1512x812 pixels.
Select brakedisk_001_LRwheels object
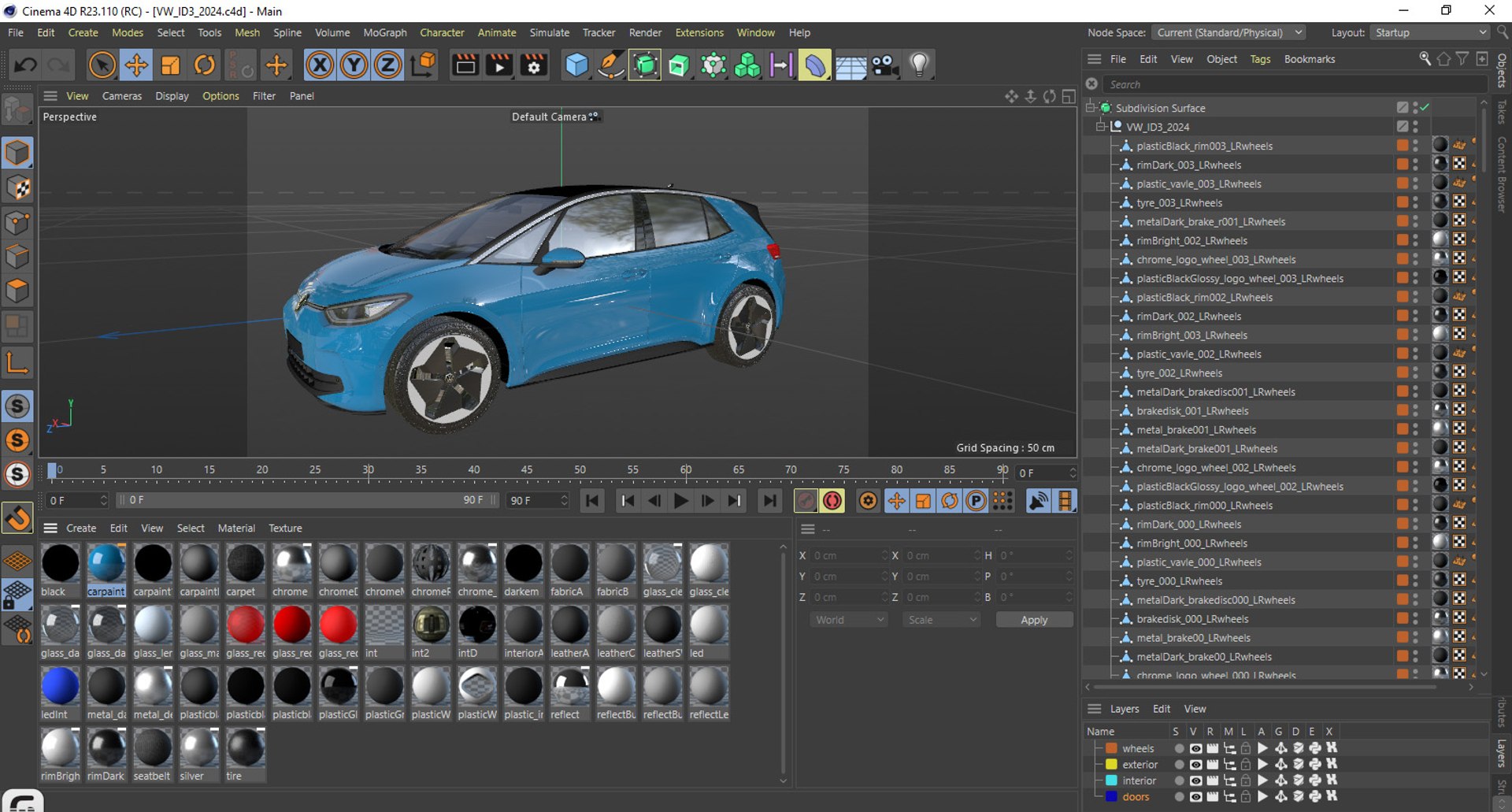[x=1192, y=410]
